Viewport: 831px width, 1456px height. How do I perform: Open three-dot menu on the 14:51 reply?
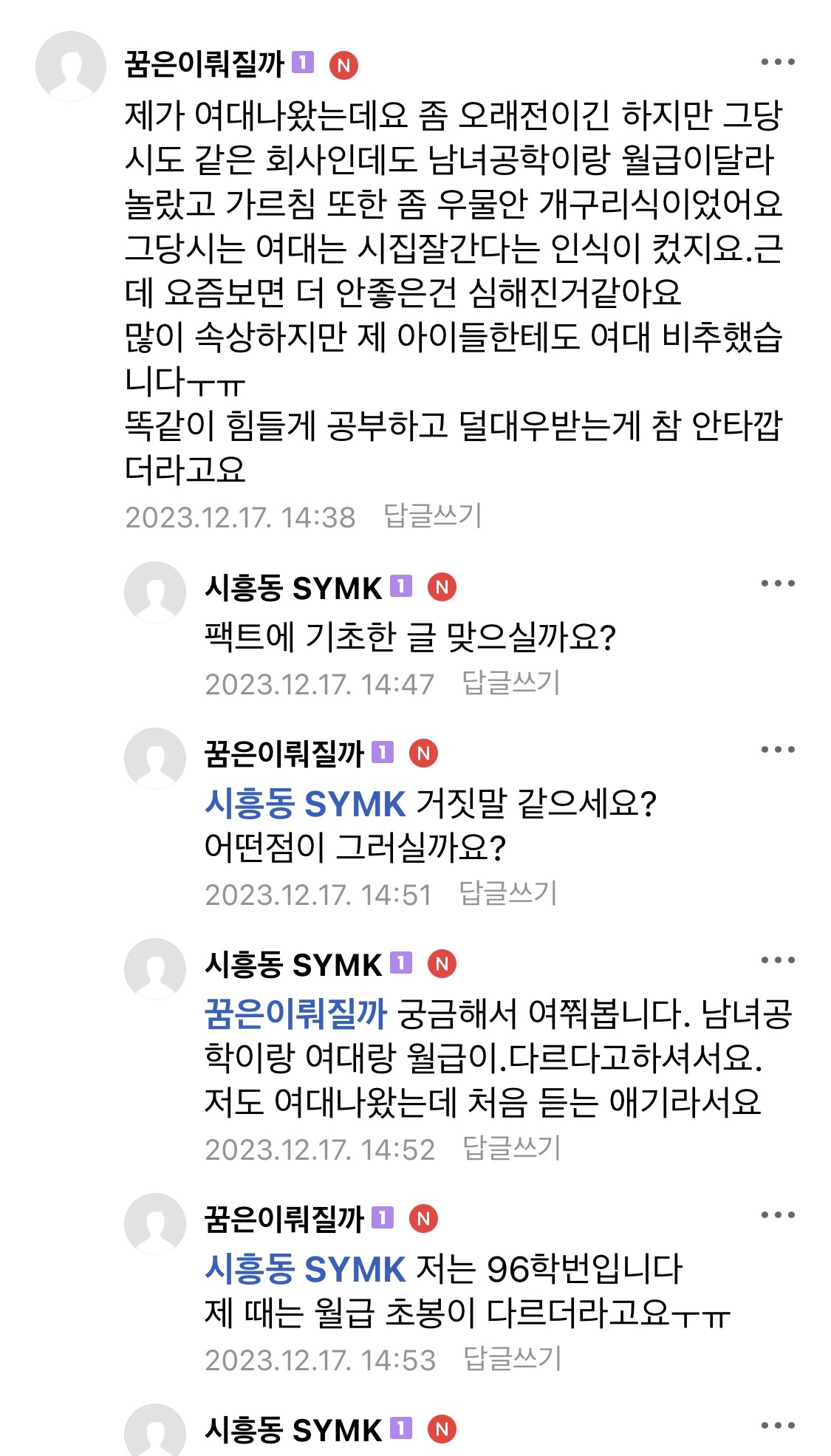click(x=778, y=750)
